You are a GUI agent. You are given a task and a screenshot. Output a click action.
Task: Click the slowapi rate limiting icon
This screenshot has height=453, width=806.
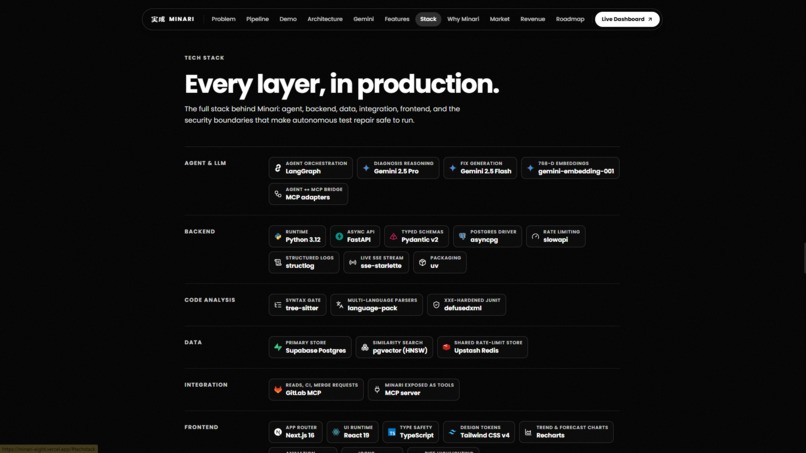[535, 236]
